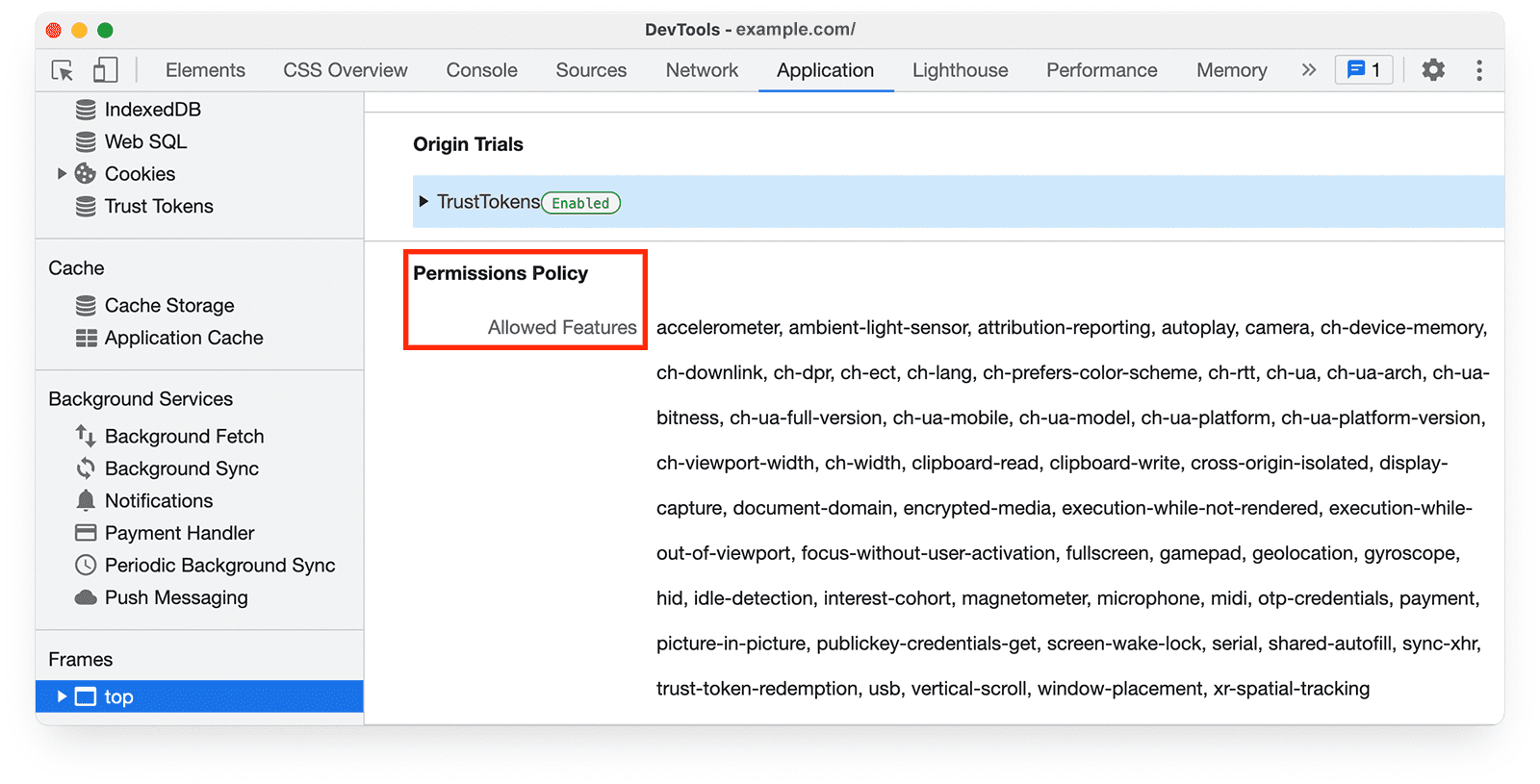Activate the inspect element picker icon
The image size is (1540, 784).
(63, 70)
